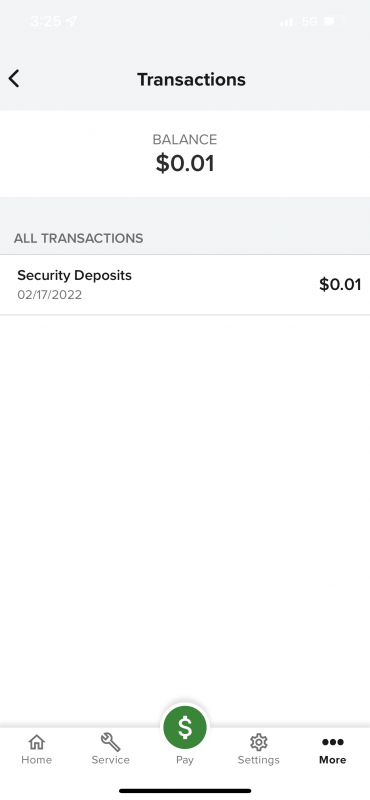This screenshot has height=800, width=370.
Task: Tap the $0.01 transaction amount
Action: [340, 284]
